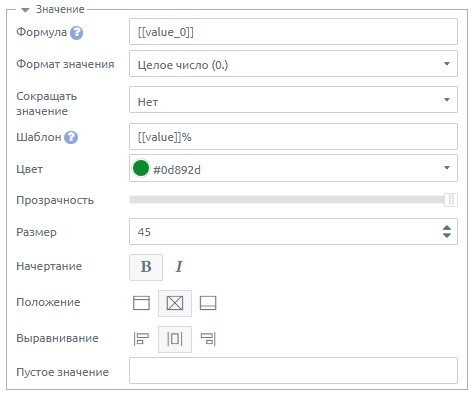The width and height of the screenshot is (473, 395).
Task: Click the Пустое значение input field
Action: pyautogui.click(x=293, y=371)
